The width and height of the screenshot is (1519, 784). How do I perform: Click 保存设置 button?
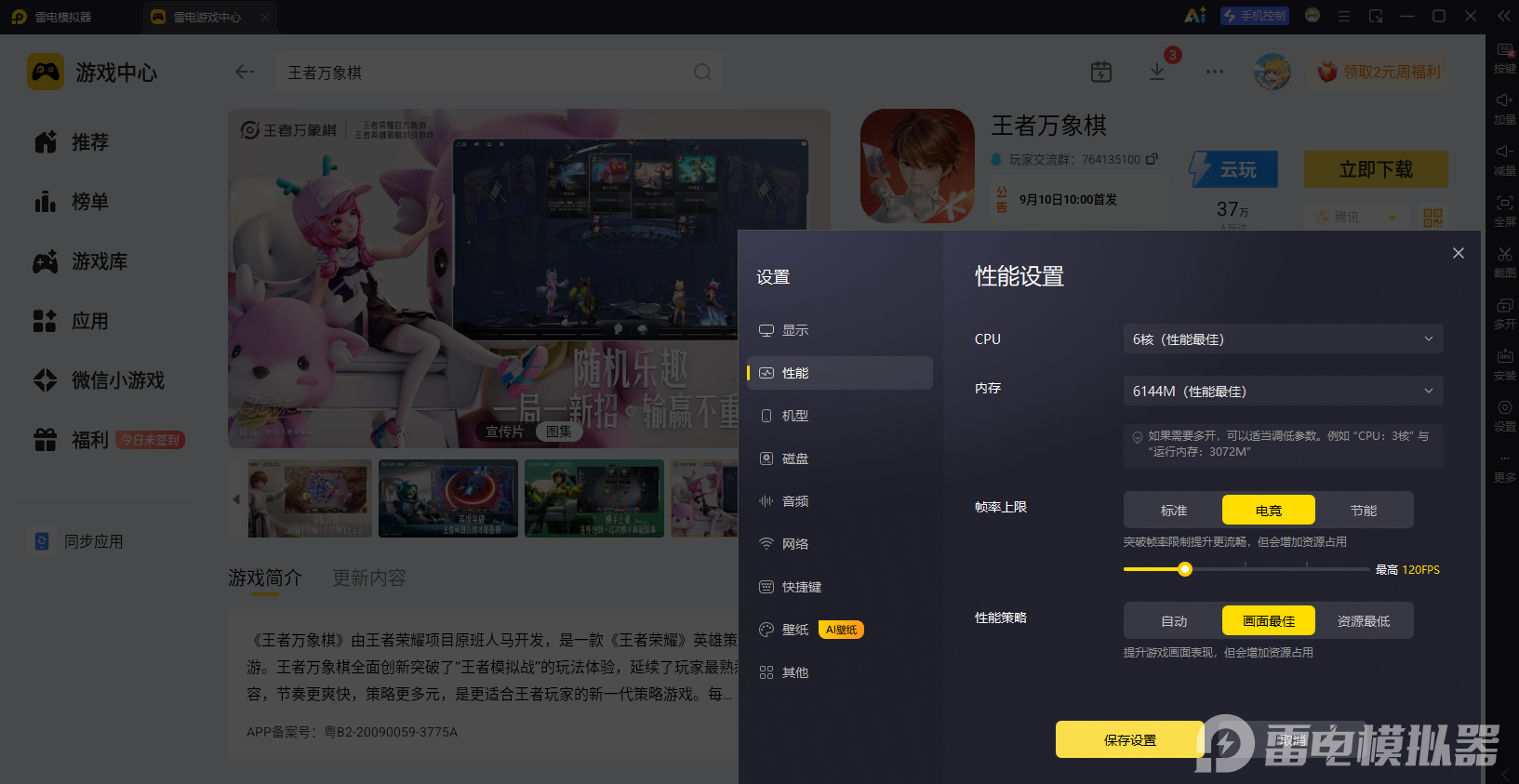(1130, 740)
